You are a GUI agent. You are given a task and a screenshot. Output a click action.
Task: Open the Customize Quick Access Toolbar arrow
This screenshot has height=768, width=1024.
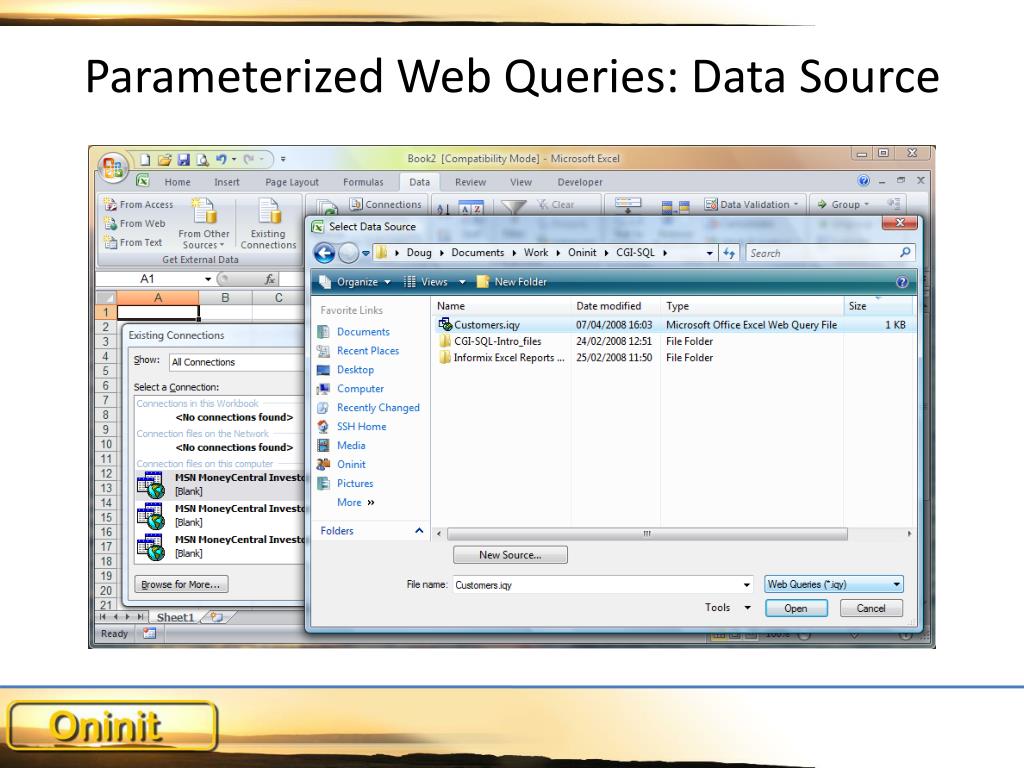[283, 159]
